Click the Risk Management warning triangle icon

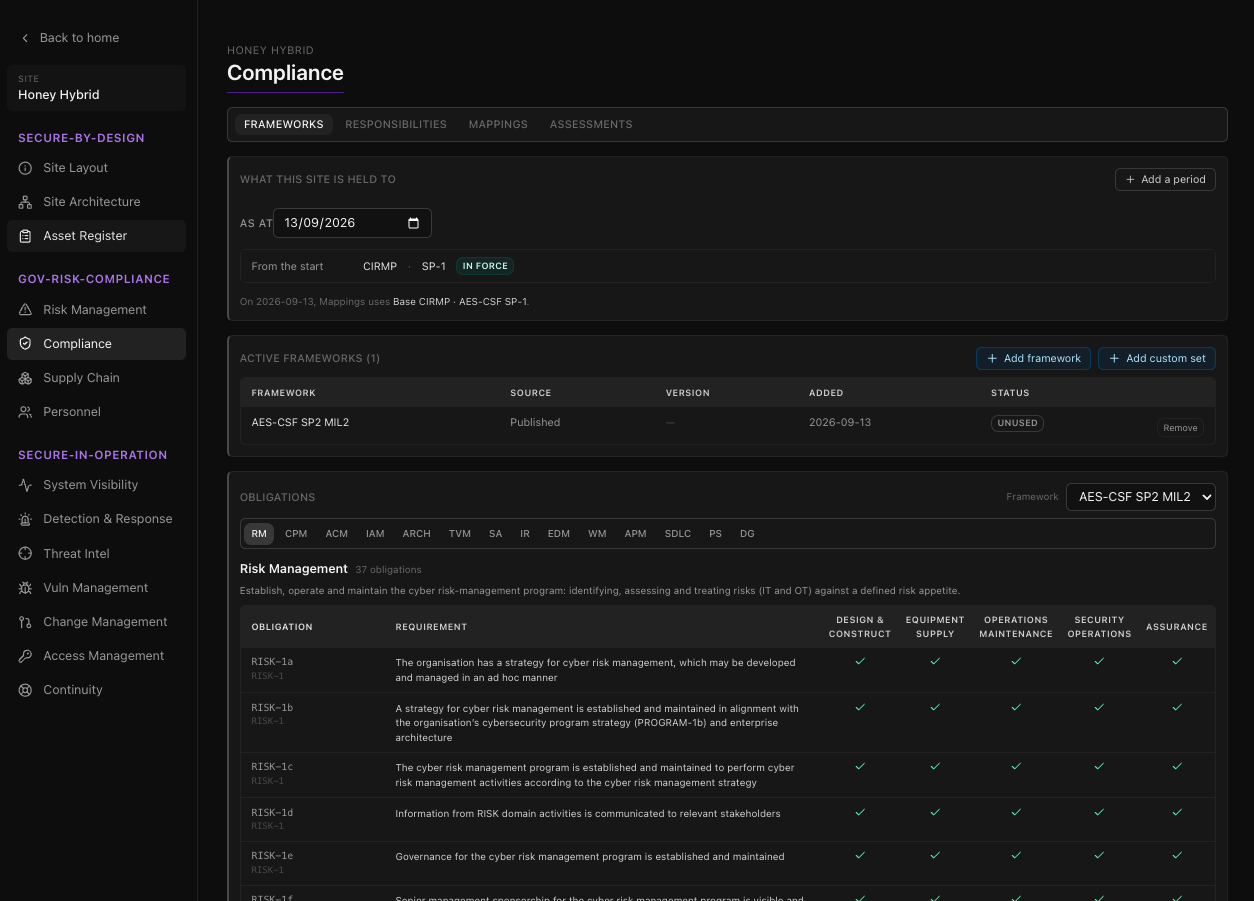coord(25,310)
